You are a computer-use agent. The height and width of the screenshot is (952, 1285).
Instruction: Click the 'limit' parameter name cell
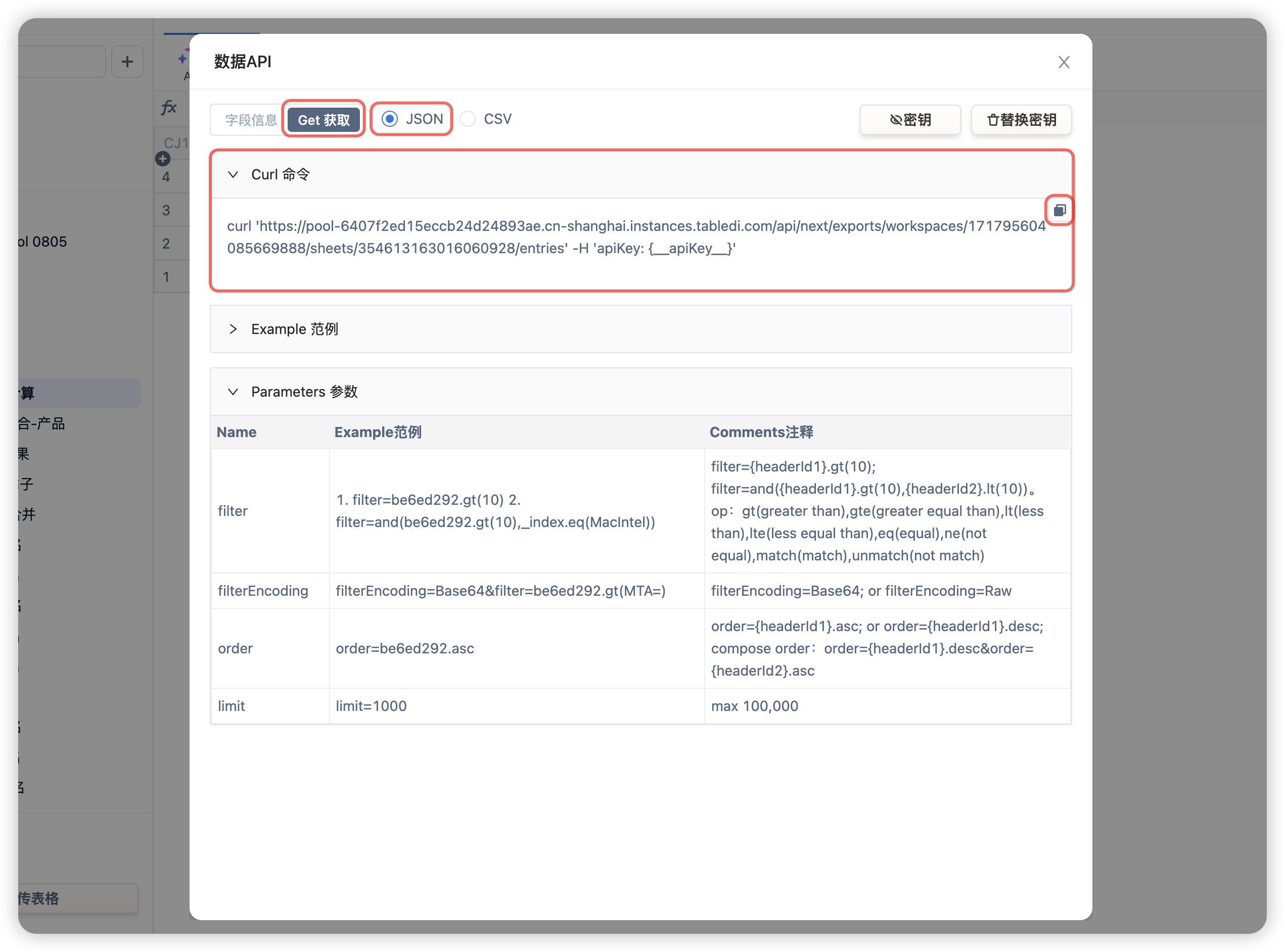(x=270, y=706)
